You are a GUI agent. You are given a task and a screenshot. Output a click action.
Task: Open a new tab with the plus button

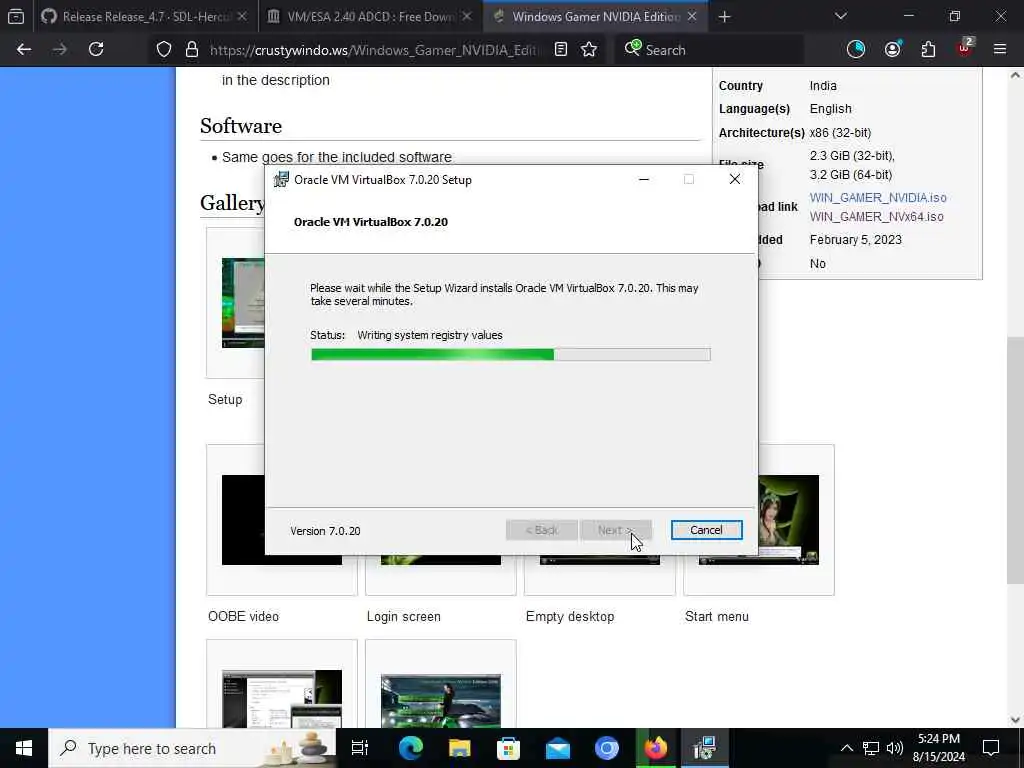(x=724, y=17)
